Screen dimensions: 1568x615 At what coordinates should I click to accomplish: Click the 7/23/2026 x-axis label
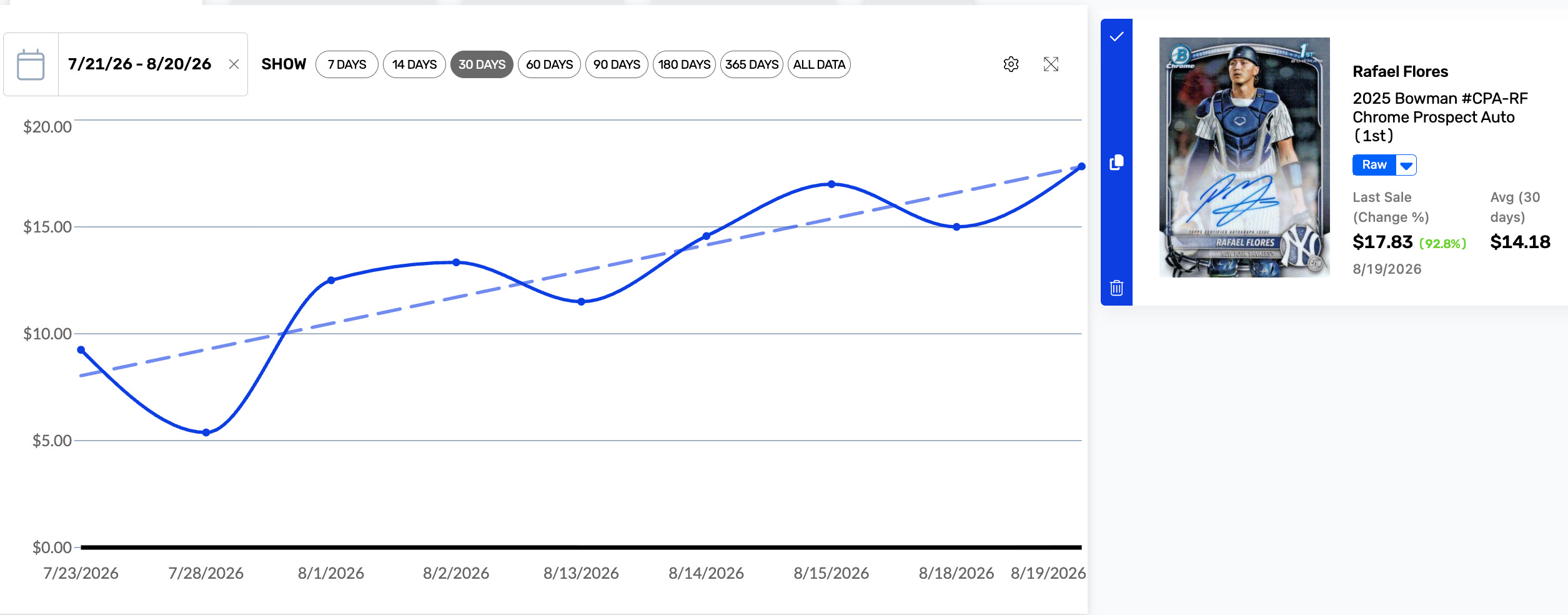pos(81,573)
